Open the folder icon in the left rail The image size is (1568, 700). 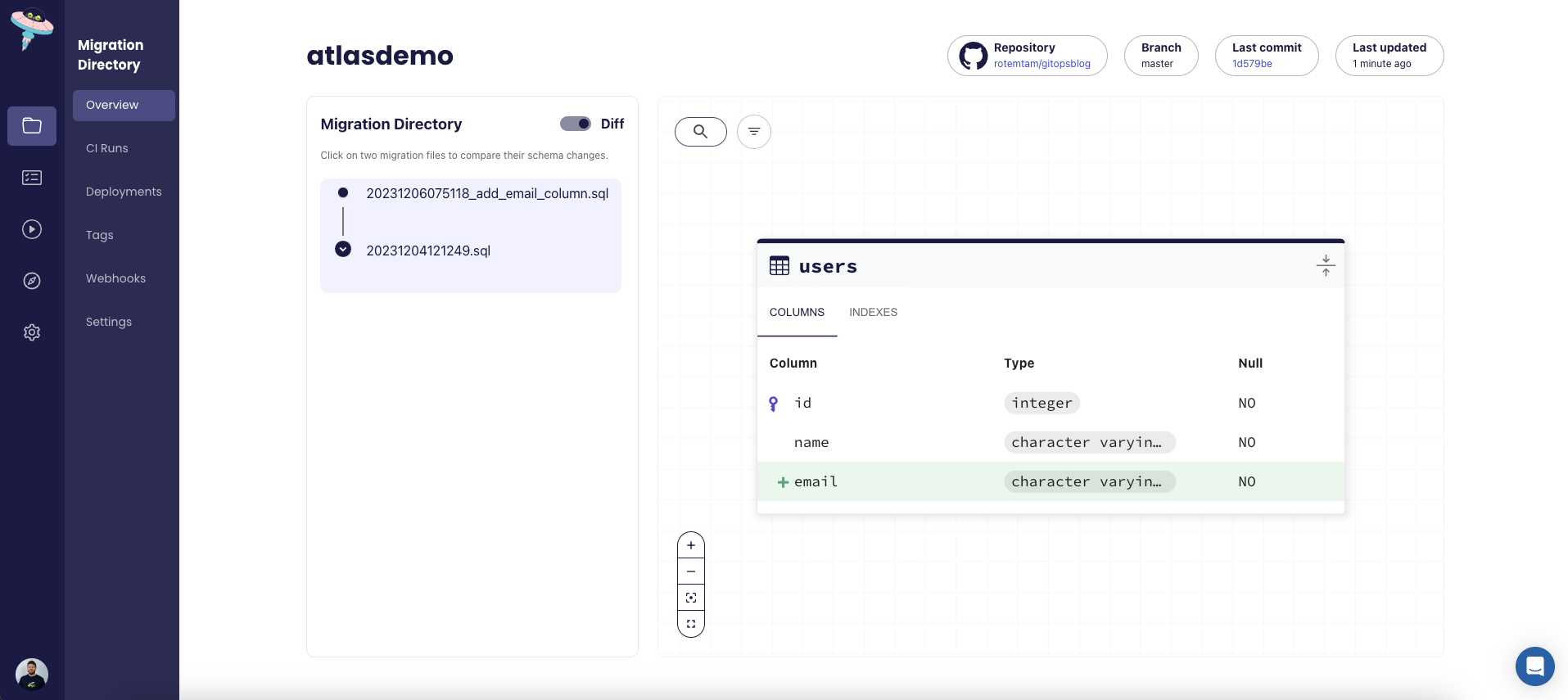tap(32, 126)
